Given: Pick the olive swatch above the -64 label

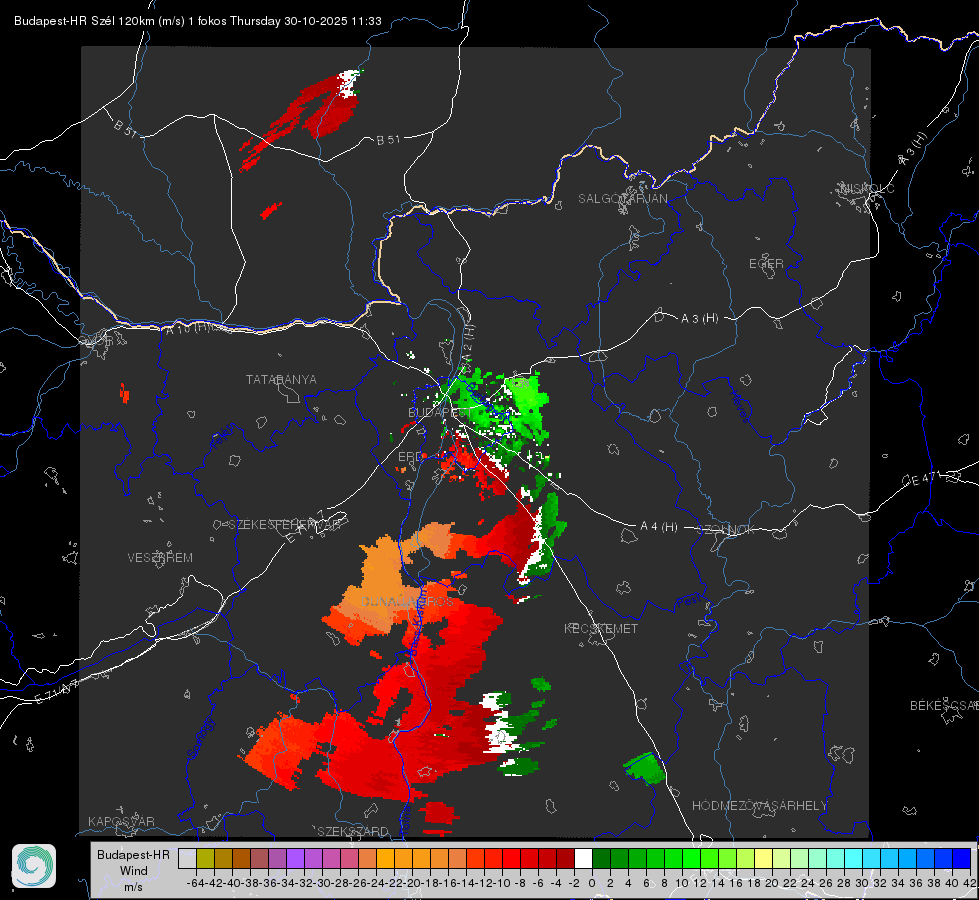Looking at the screenshot, I should click(x=205, y=858).
